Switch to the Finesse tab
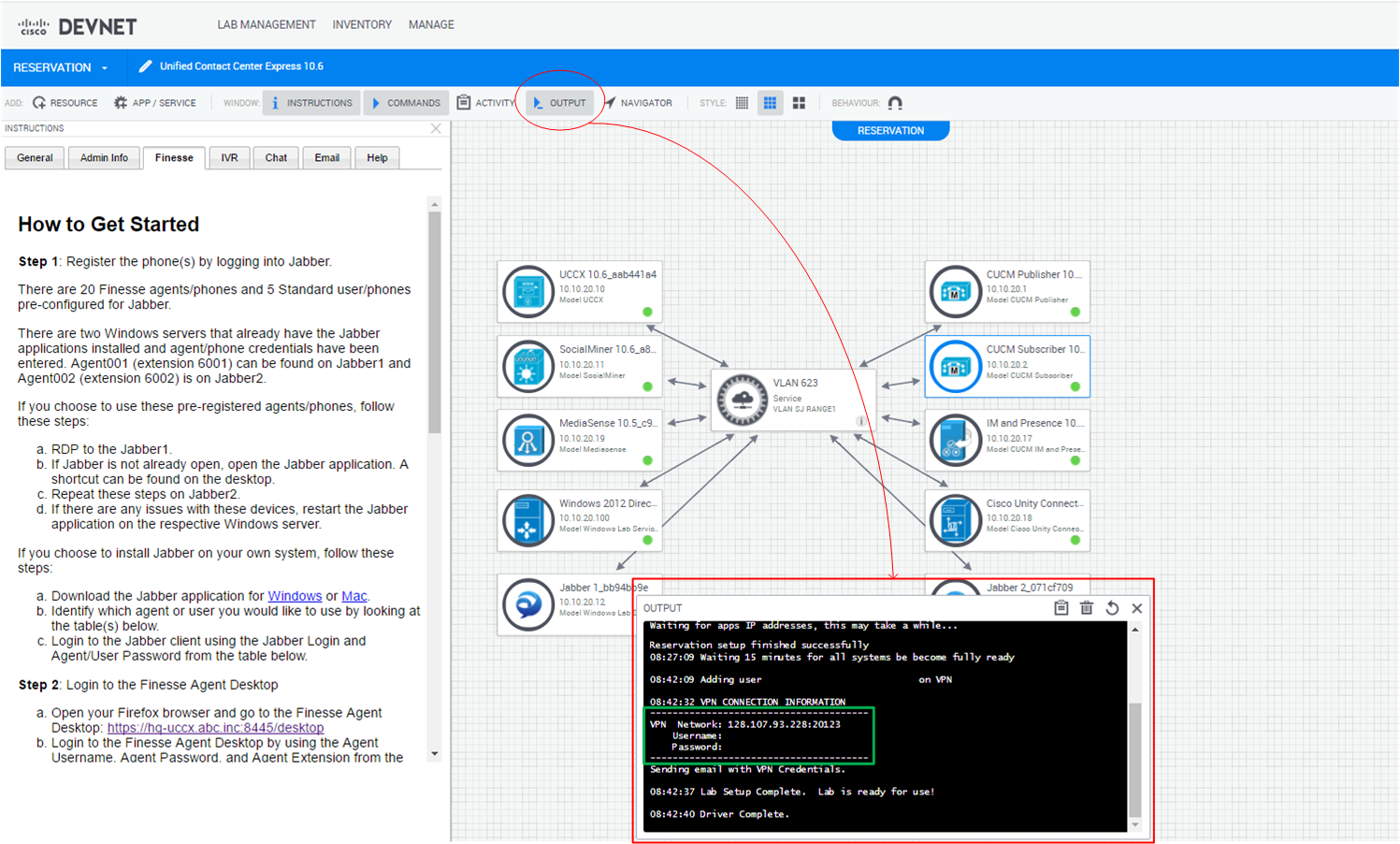Image resolution: width=1400 pixels, height=844 pixels. pyautogui.click(x=174, y=157)
